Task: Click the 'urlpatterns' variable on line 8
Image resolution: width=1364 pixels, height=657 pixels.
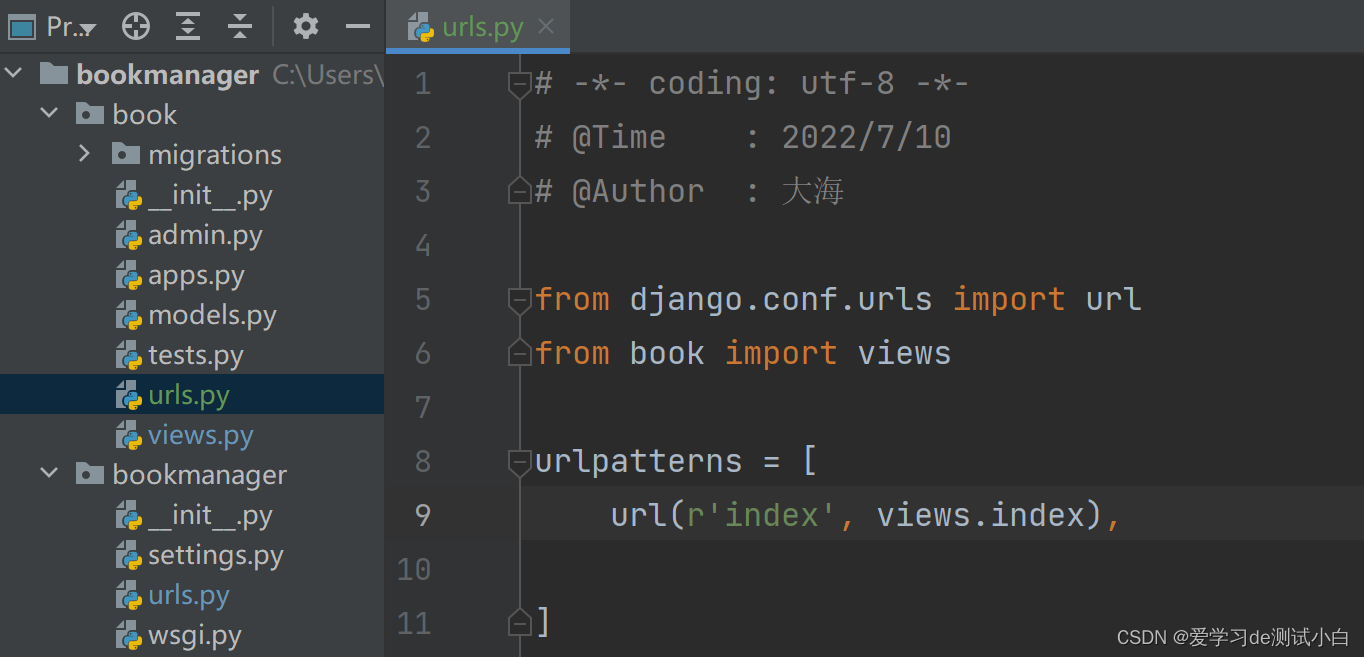Action: (639, 461)
